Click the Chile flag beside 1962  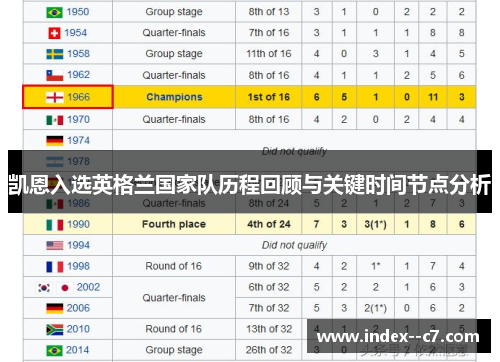pyautogui.click(x=54, y=75)
